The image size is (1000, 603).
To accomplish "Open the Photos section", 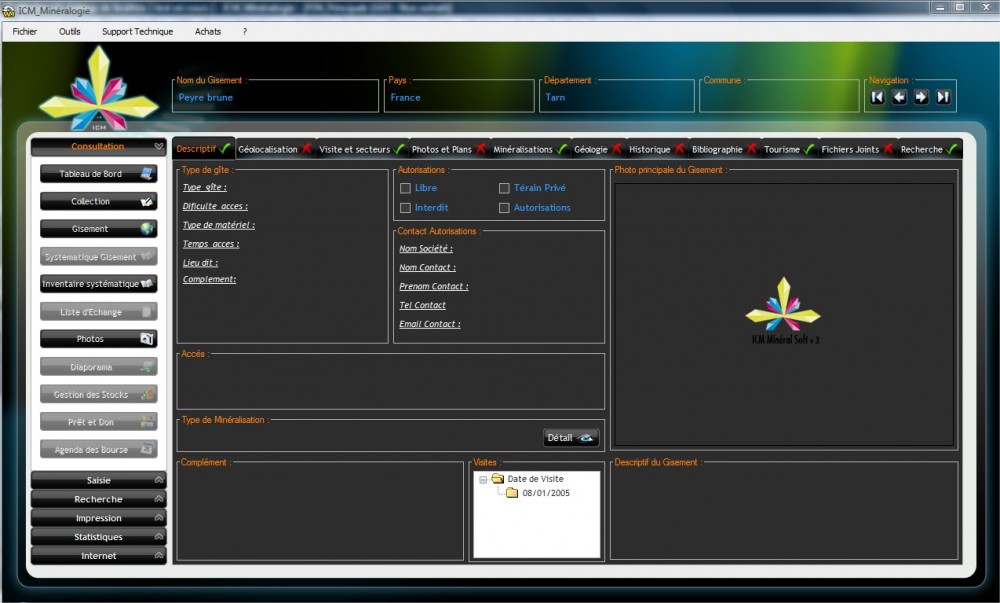I will pyautogui.click(x=99, y=339).
